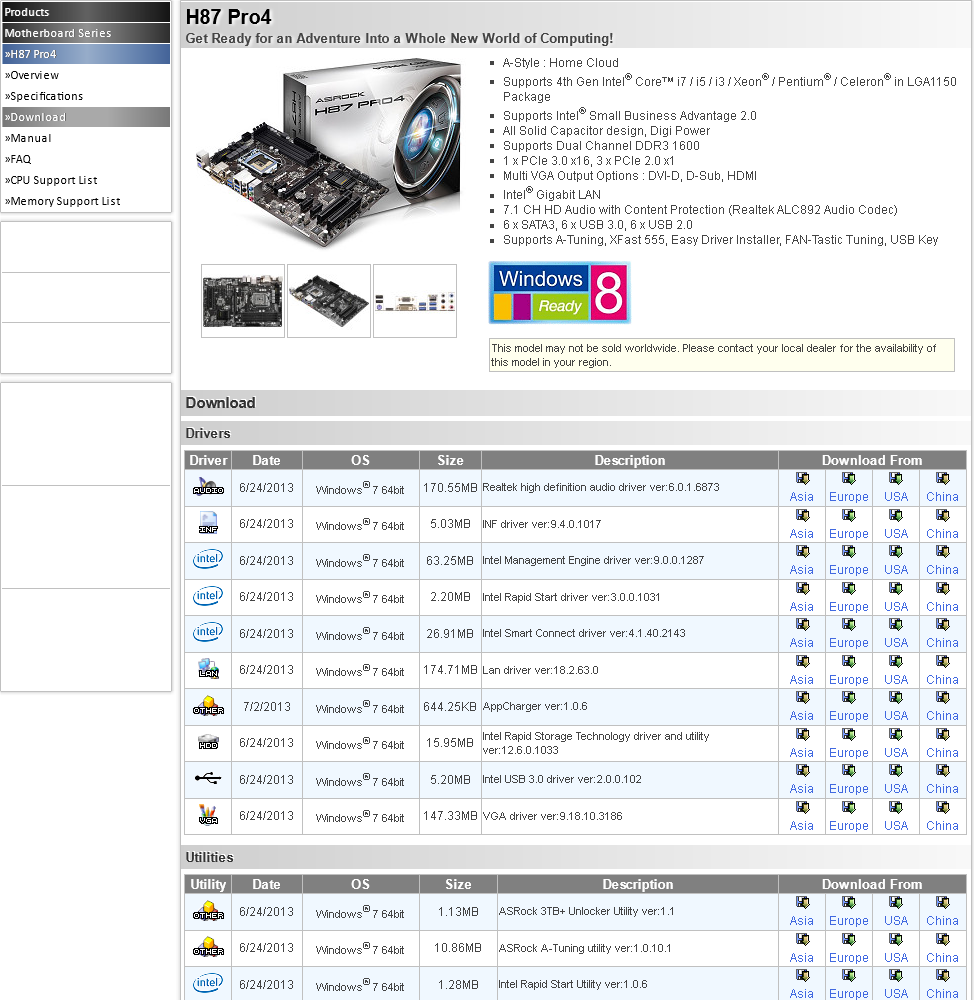
Task: View the rear I/O panel thumbnail
Action: coord(415,301)
